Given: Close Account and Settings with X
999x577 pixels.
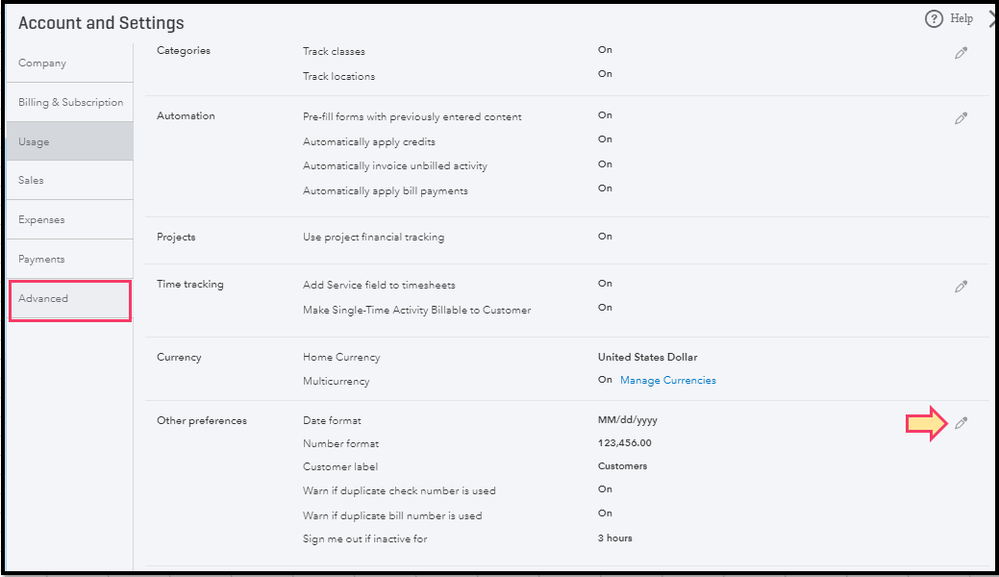Looking at the screenshot, I should pyautogui.click(x=992, y=19).
